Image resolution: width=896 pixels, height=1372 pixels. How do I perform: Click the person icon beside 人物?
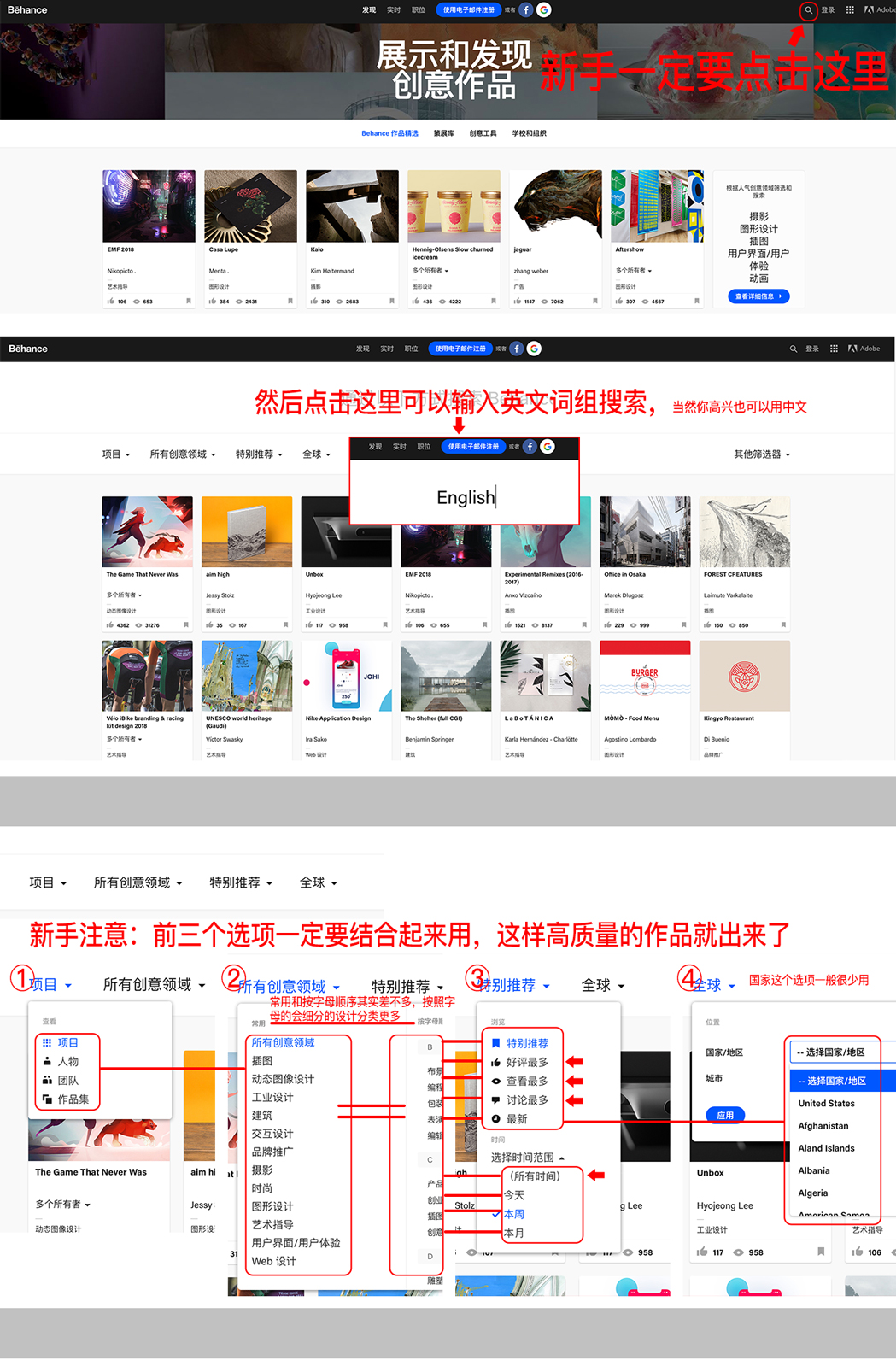(x=47, y=1061)
